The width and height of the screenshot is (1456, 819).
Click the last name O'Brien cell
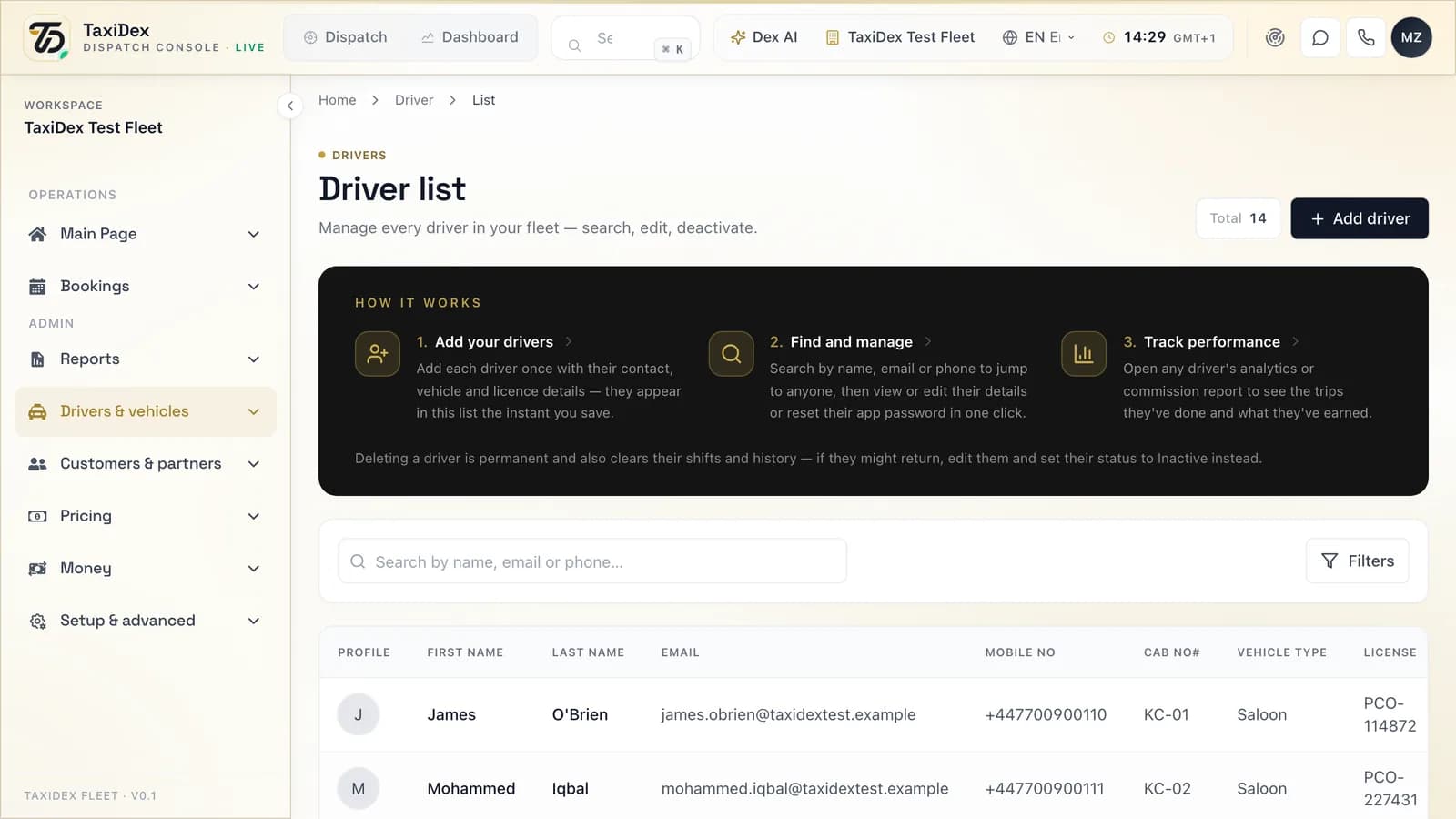tap(580, 714)
